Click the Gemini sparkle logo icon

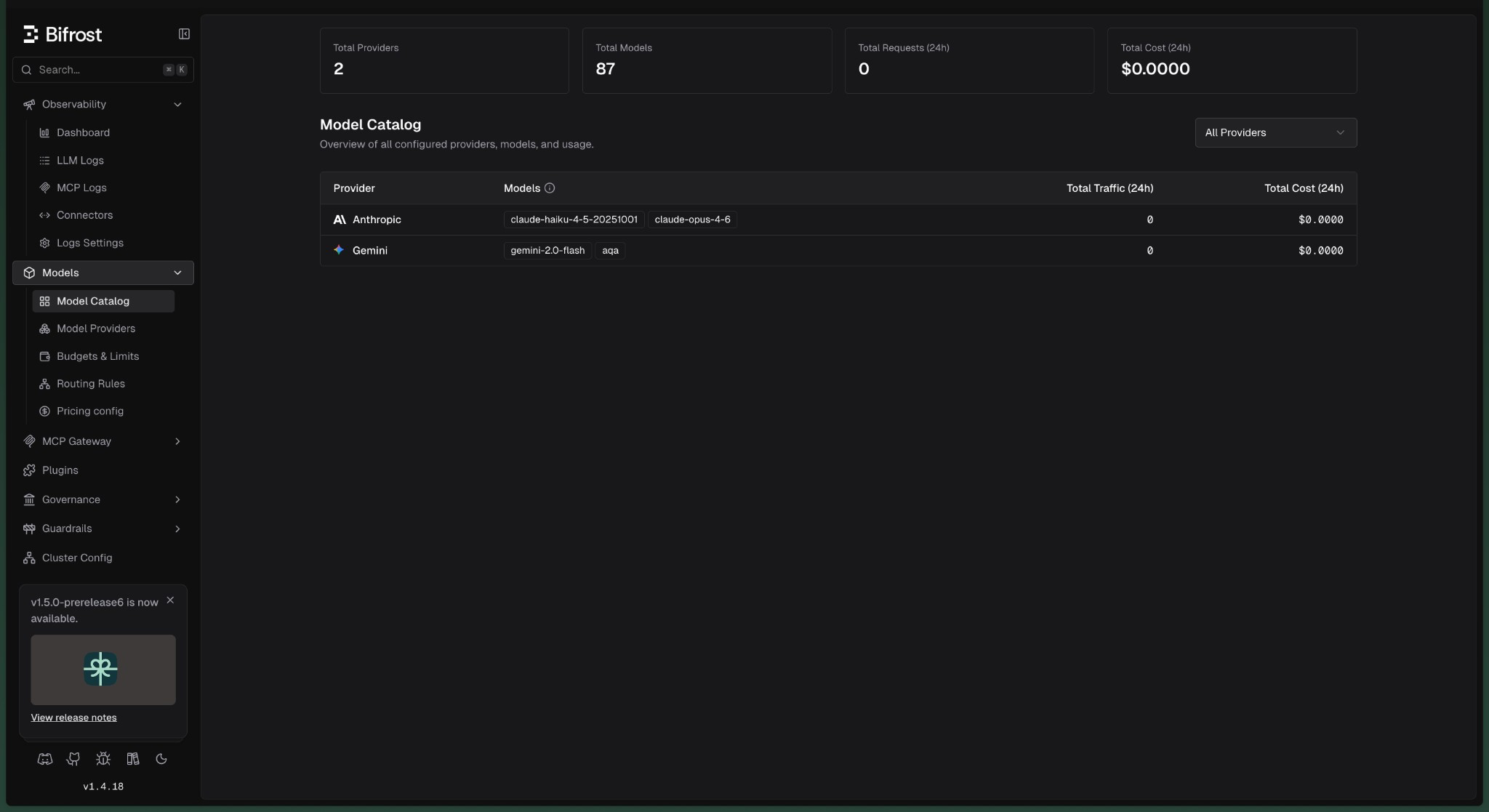[x=339, y=250]
